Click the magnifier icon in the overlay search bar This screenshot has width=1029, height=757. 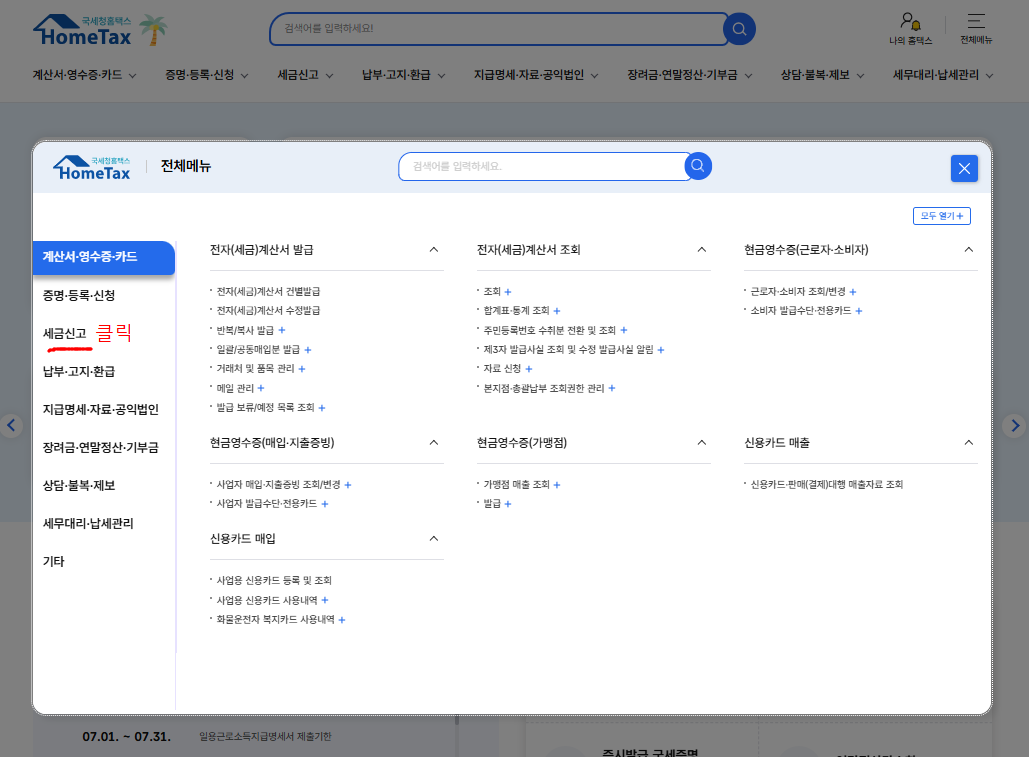[x=697, y=167]
